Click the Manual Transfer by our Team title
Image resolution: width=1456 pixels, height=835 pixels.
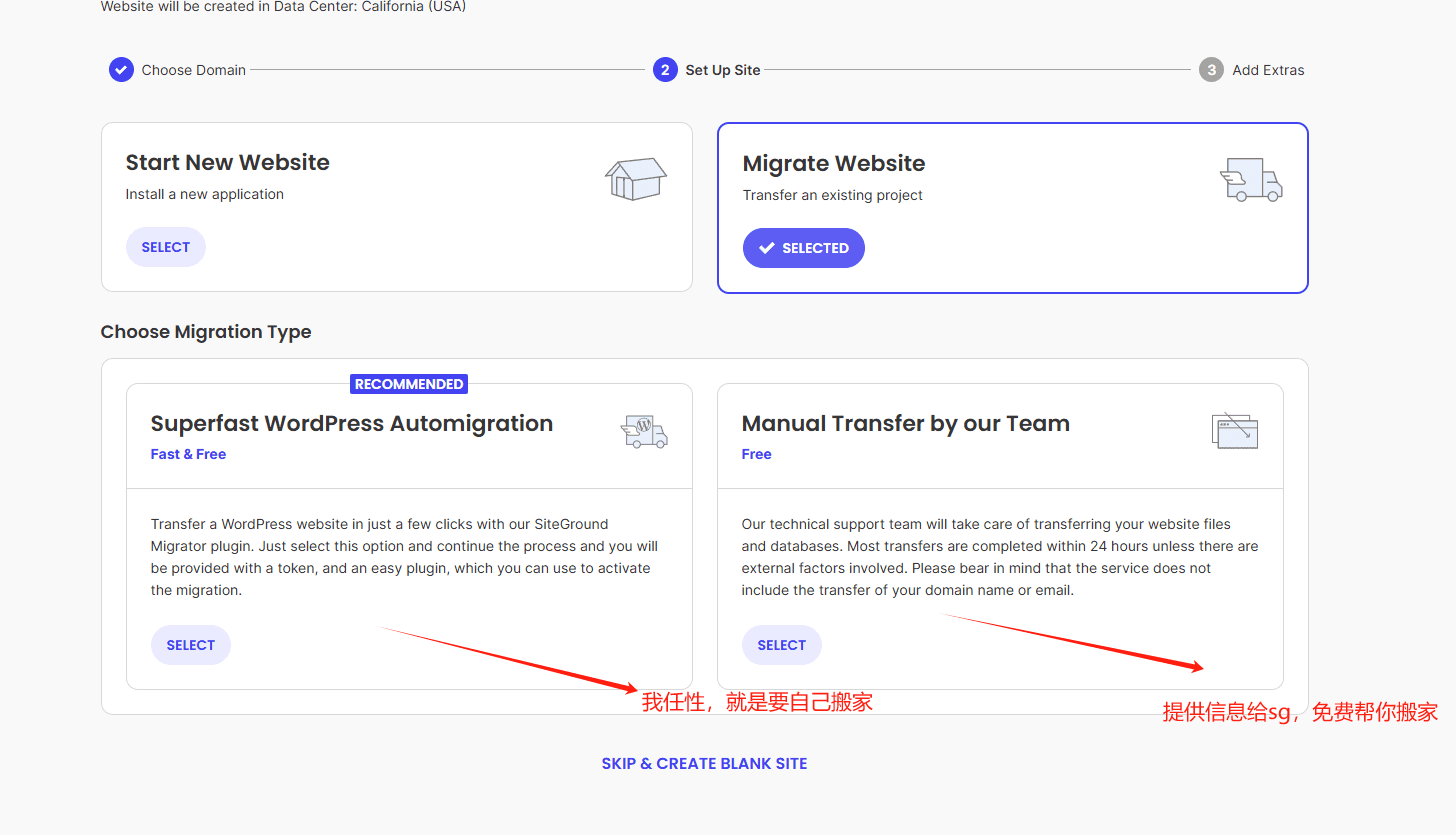(x=906, y=423)
